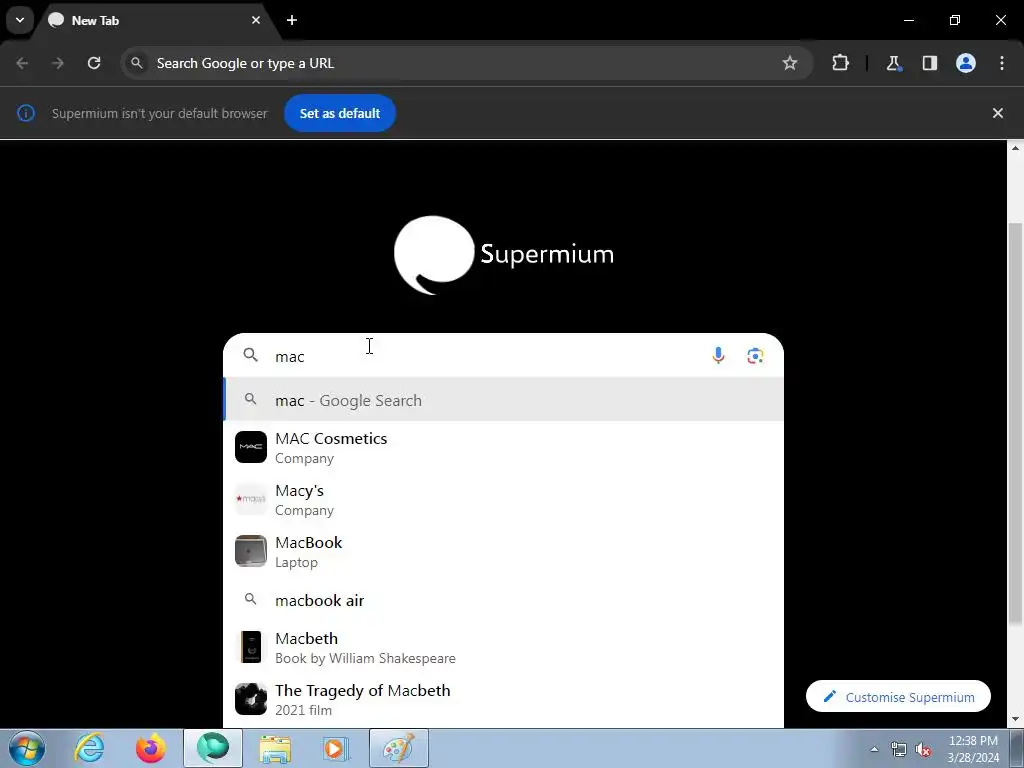
Task: Open the three-dot browser menu
Action: (x=1002, y=63)
